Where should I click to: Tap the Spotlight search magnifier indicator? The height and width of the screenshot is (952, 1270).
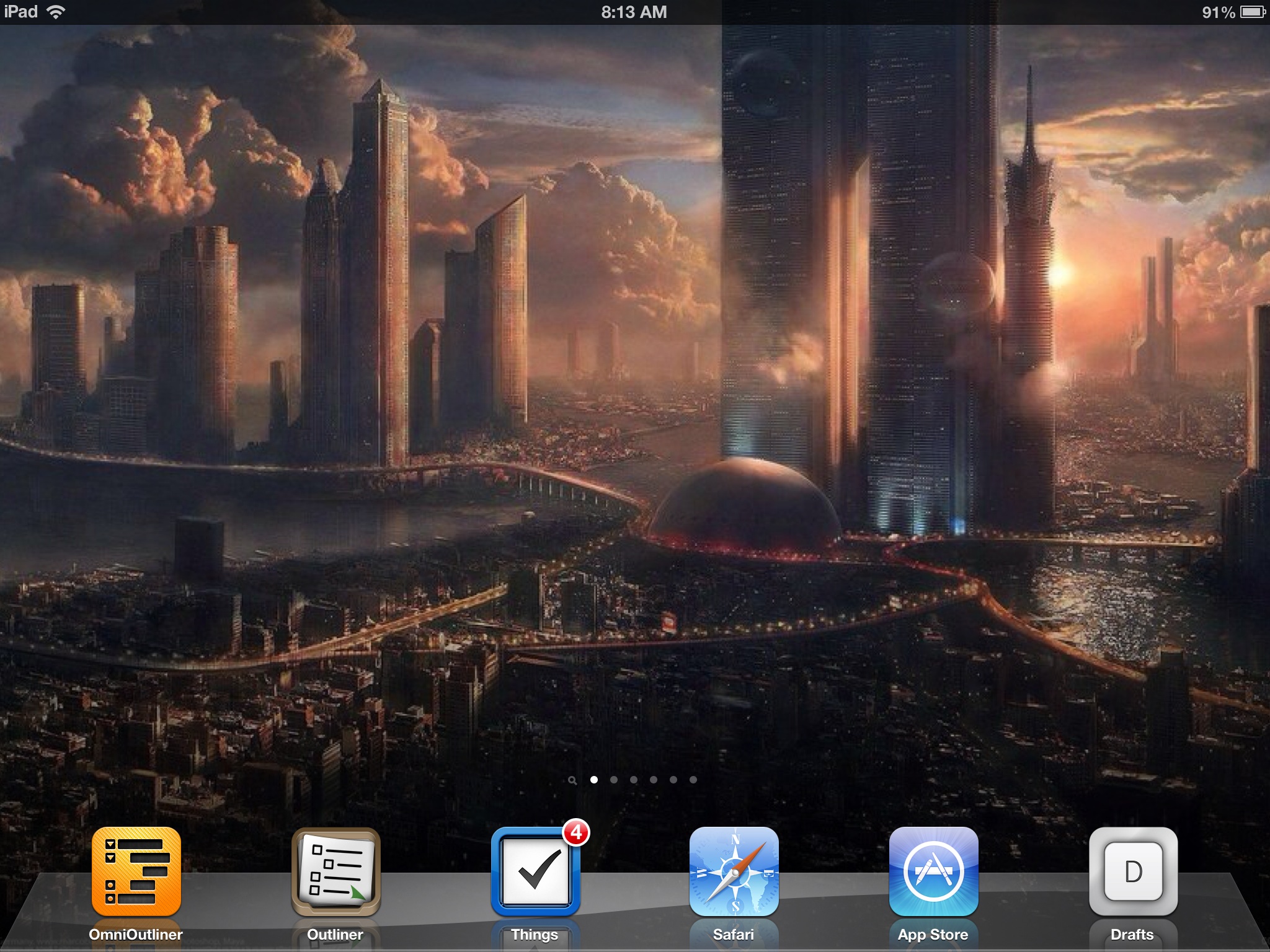(572, 780)
